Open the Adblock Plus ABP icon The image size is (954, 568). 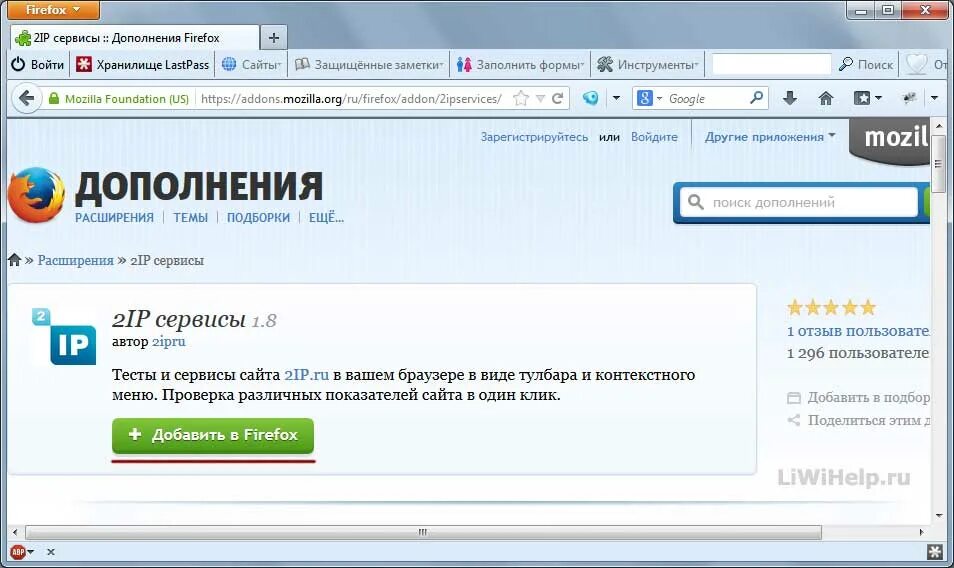pos(18,552)
